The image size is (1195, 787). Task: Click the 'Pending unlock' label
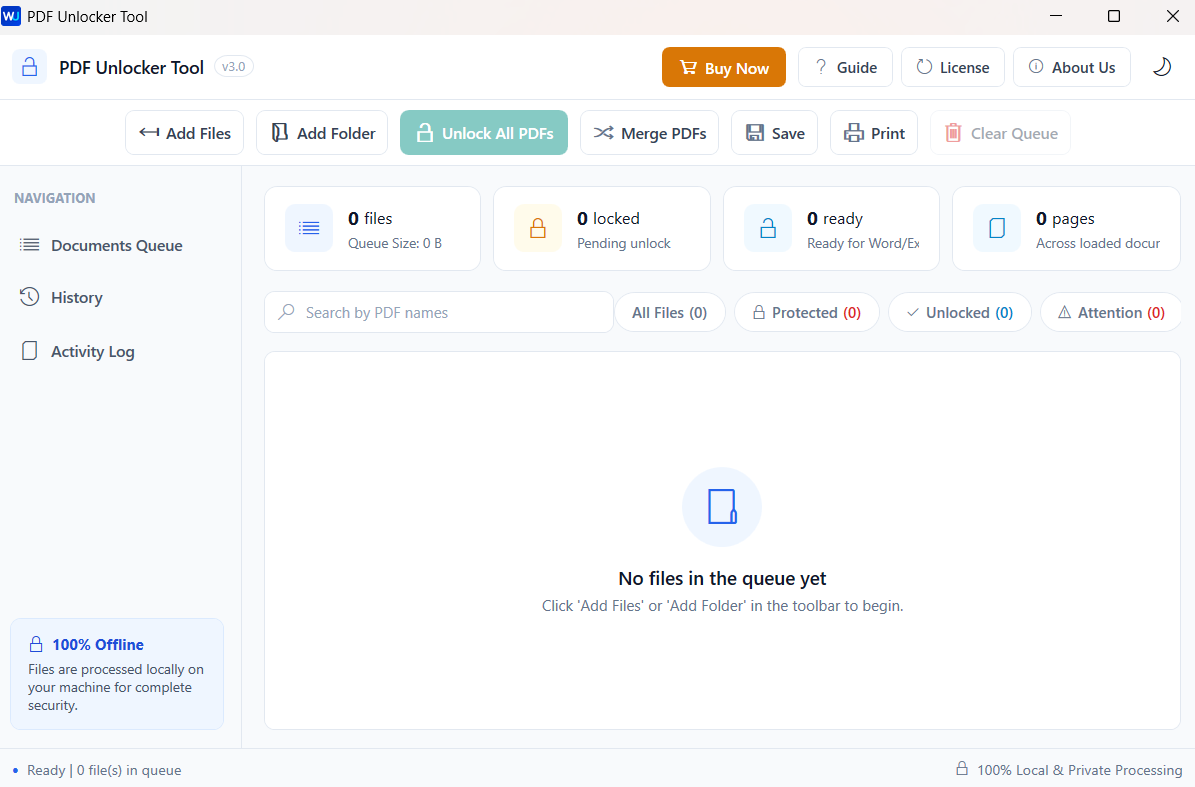tap(623, 243)
